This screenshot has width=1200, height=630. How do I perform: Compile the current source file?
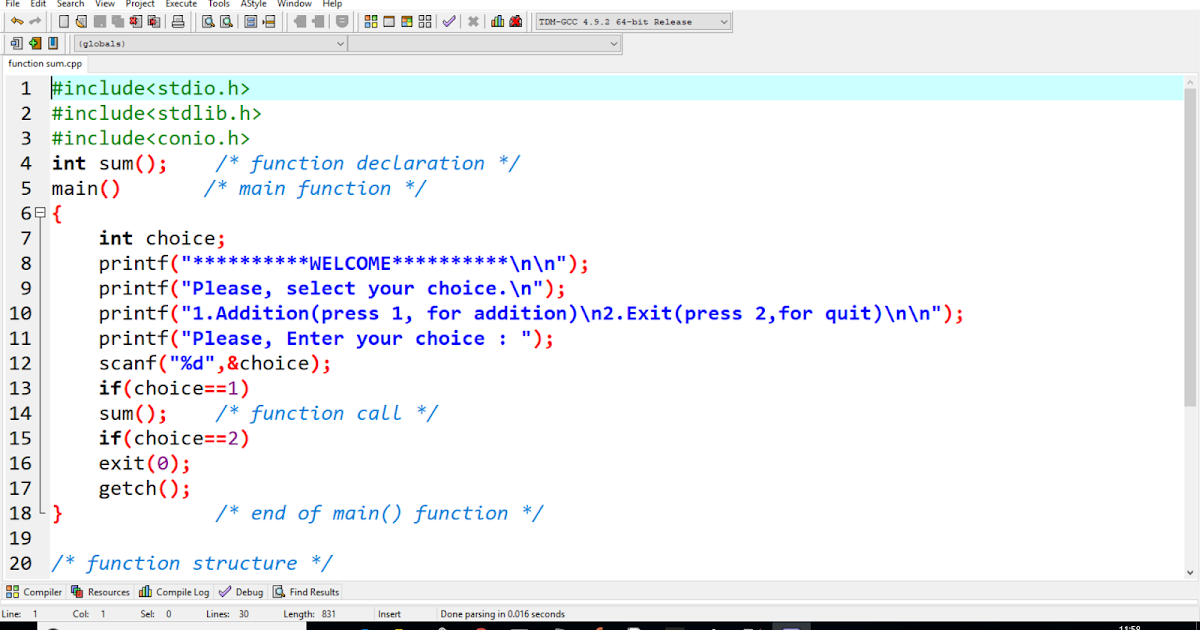(x=371, y=21)
